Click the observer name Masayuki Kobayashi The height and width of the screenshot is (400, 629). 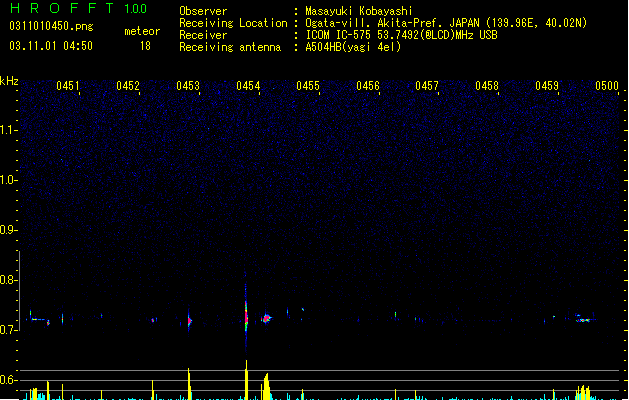[359, 11]
